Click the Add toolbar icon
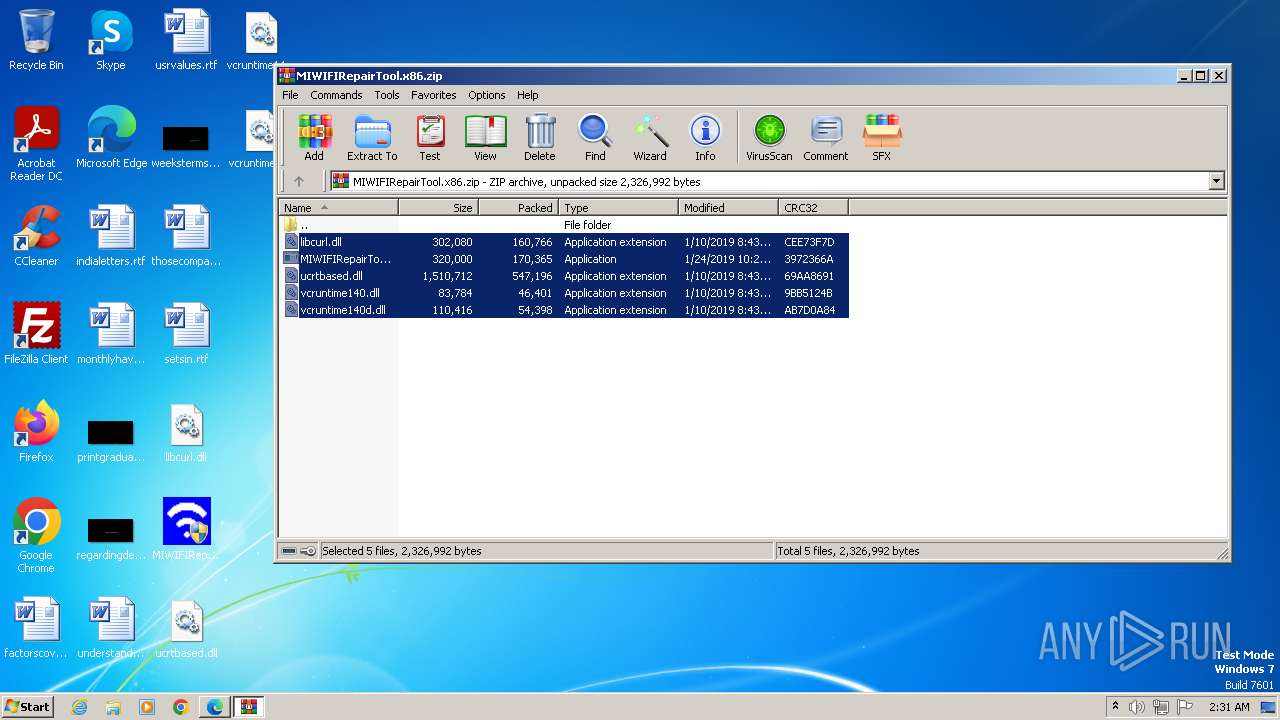The height and width of the screenshot is (720, 1280). 314,138
